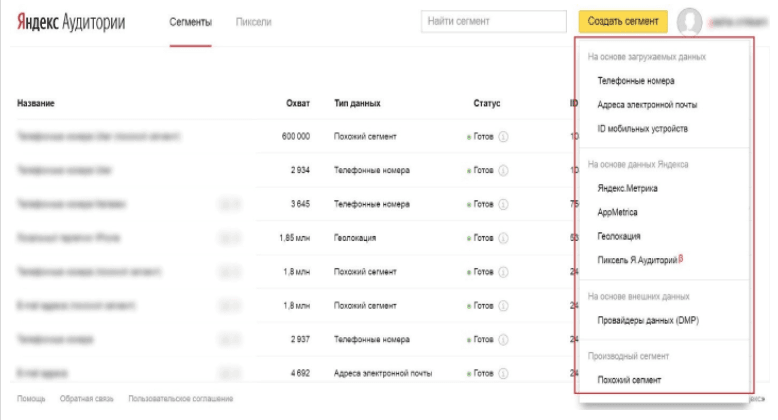Switch to the Пиксели tab
This screenshot has height=420, width=778.
pos(254,22)
